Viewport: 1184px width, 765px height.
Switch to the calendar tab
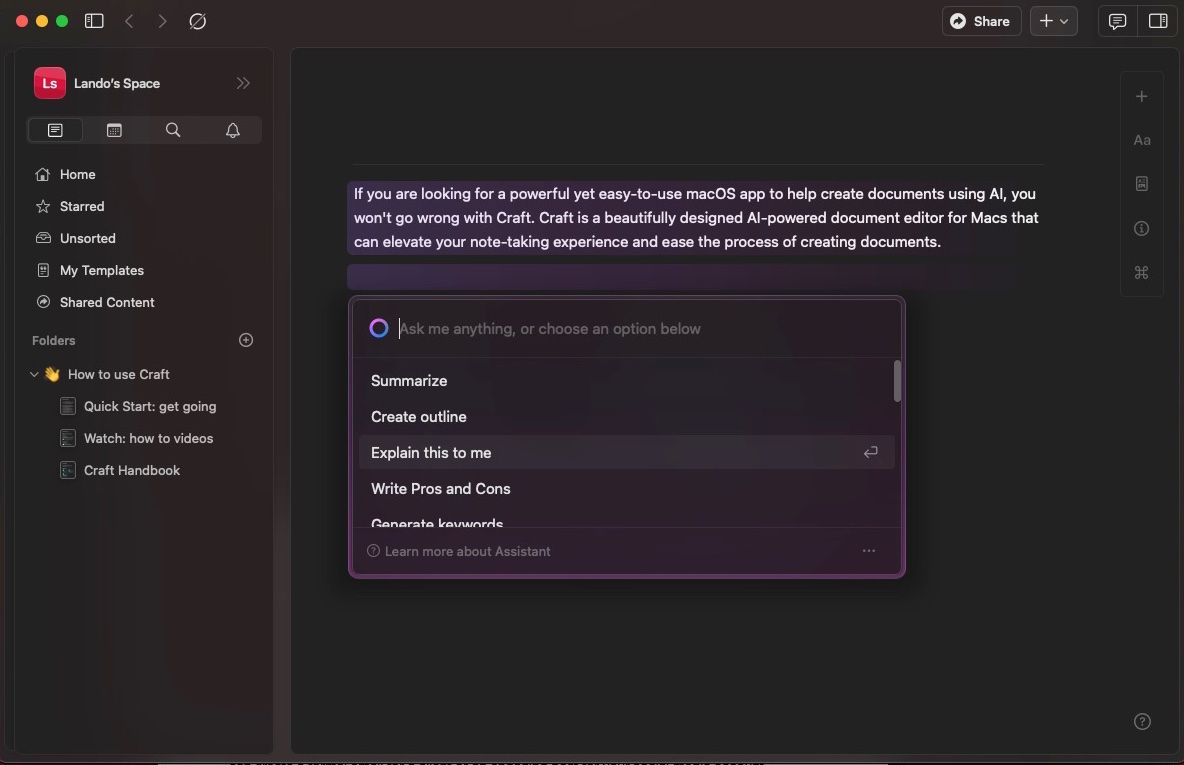(114, 130)
